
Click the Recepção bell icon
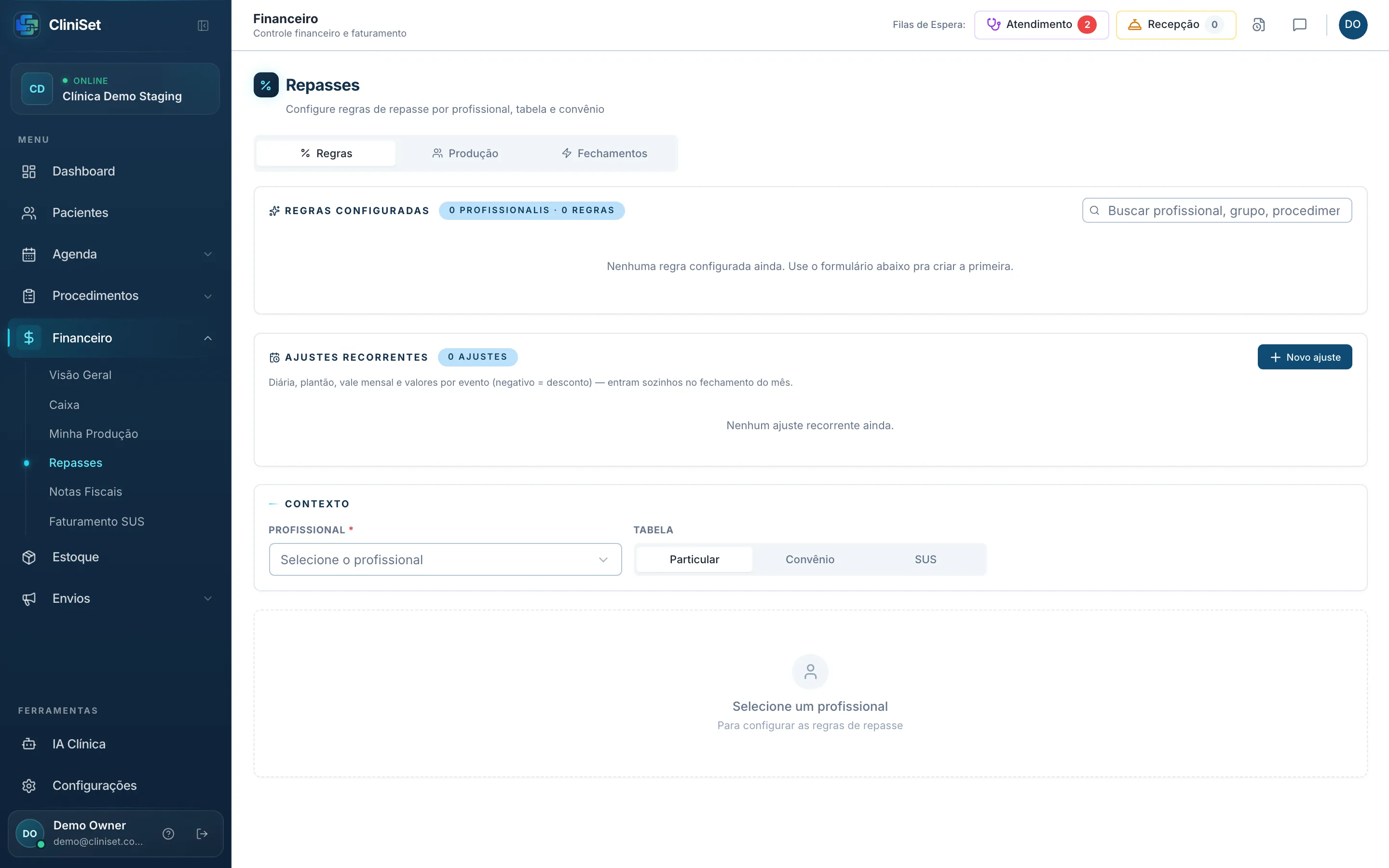1135,24
